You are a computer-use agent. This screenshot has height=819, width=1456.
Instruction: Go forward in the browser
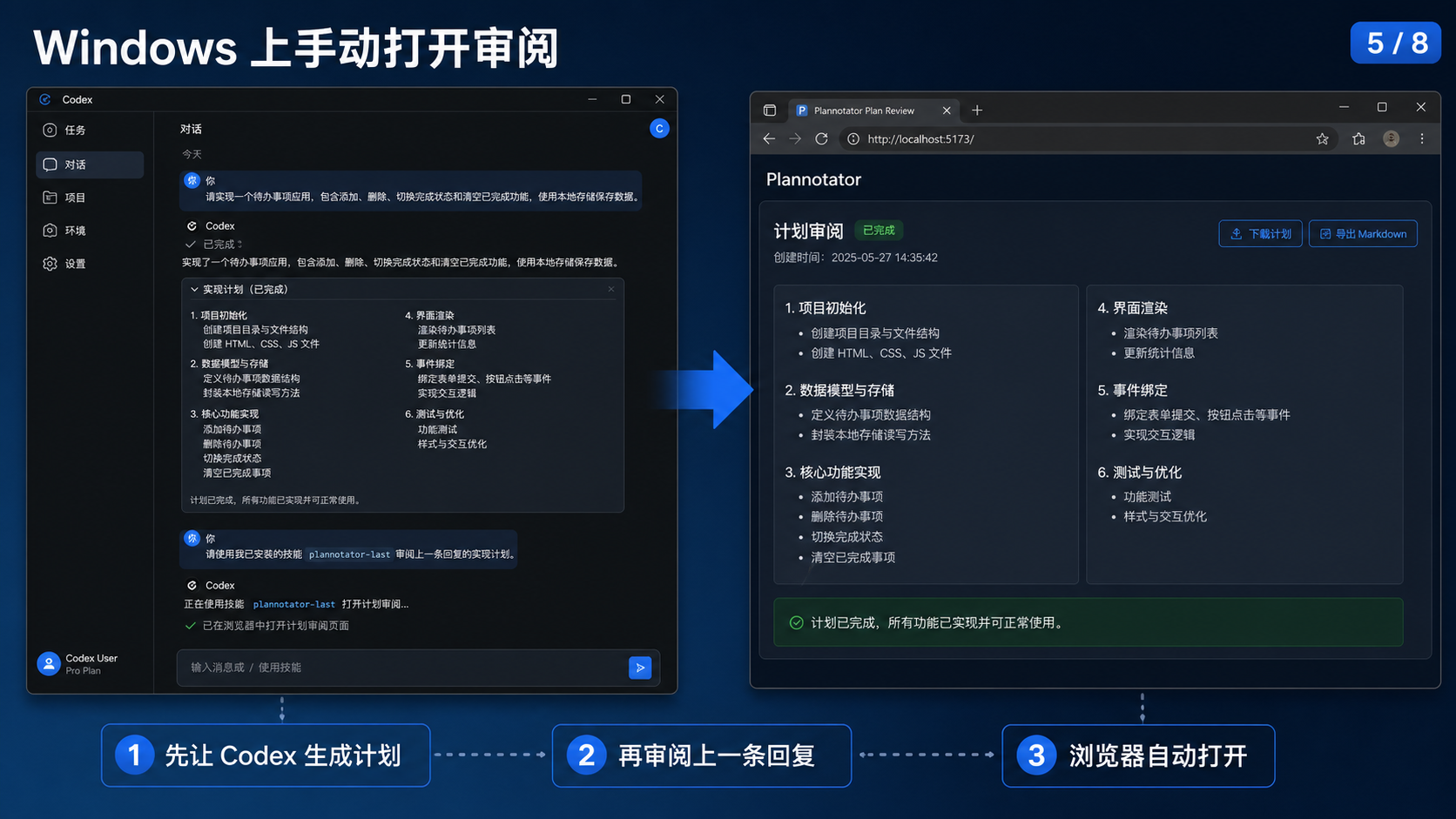(795, 139)
